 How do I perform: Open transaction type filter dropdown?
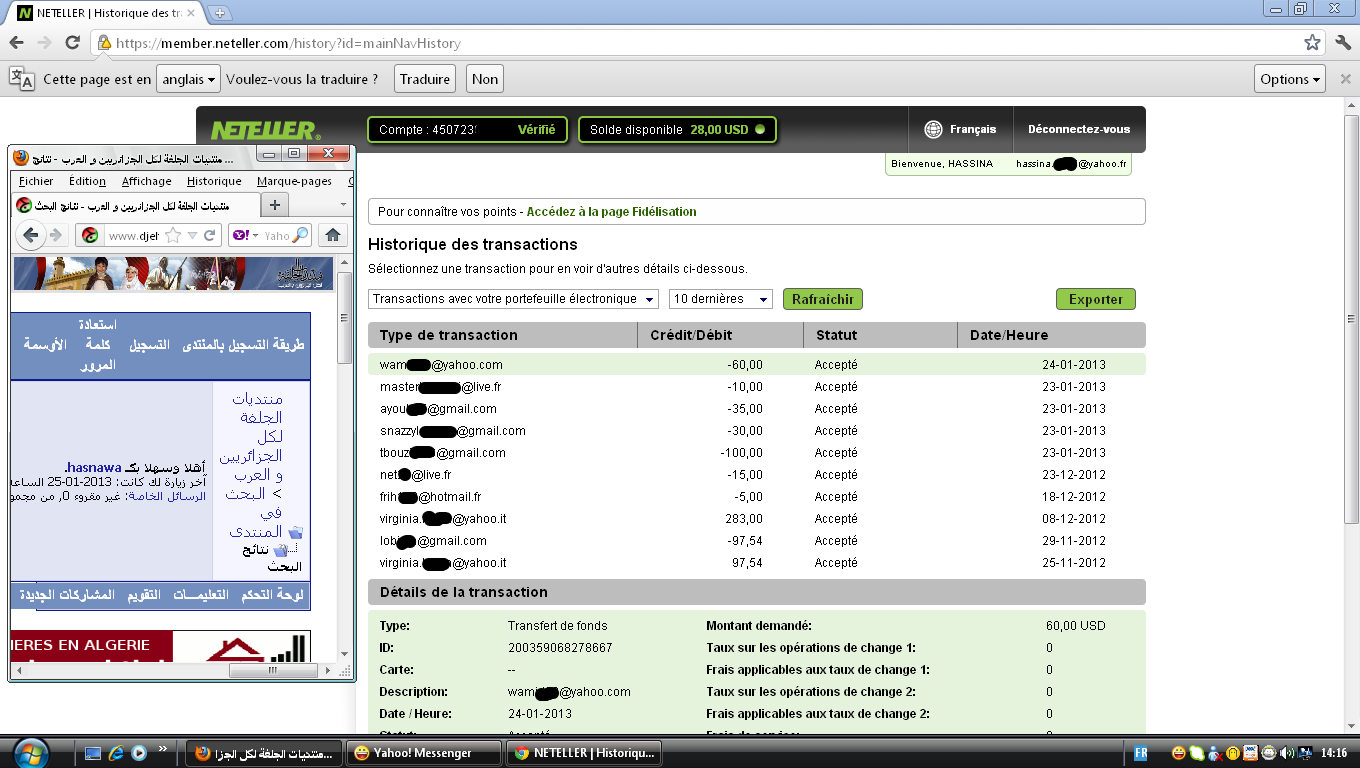tap(514, 299)
